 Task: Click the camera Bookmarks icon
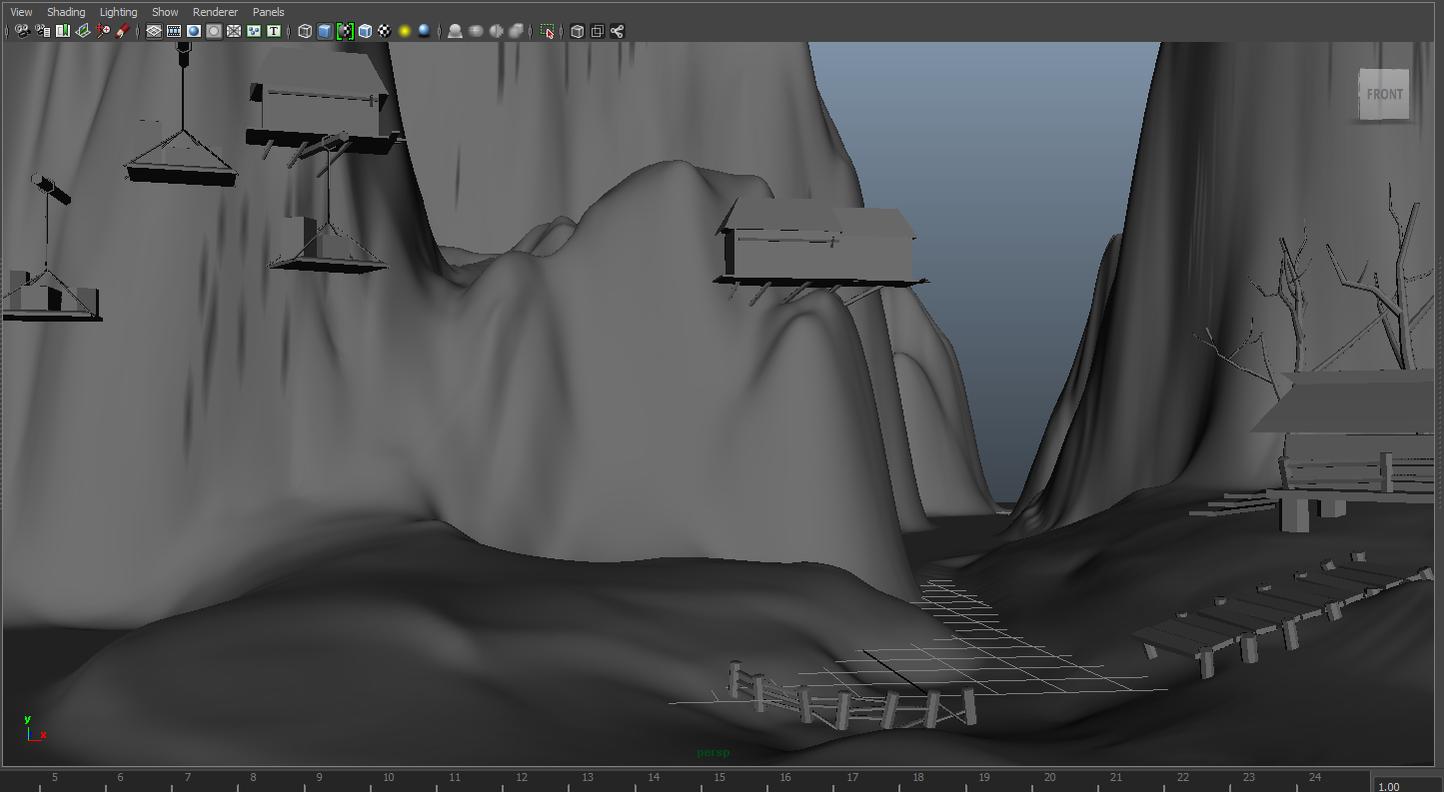pyautogui.click(x=62, y=31)
